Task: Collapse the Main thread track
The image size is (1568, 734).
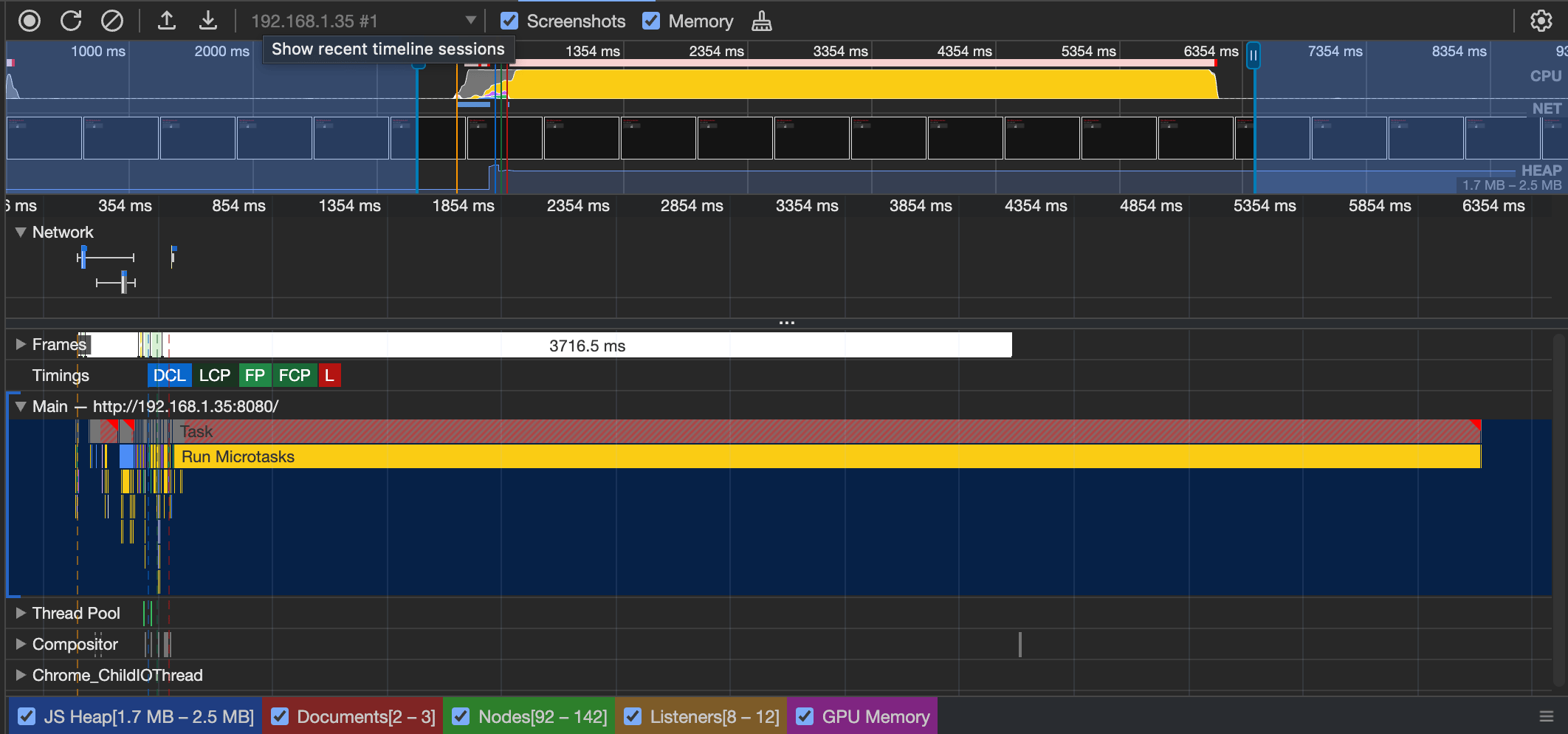Action: [x=21, y=406]
